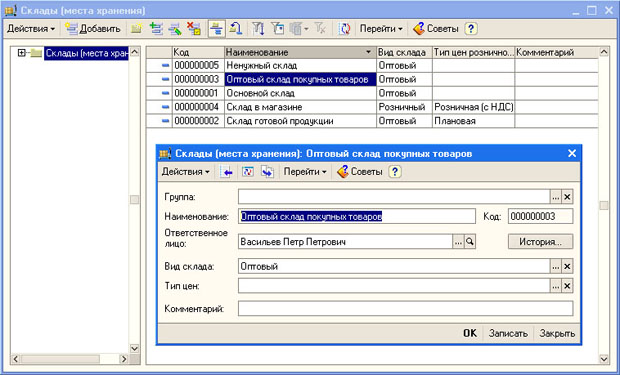Click the Add new group folder icon
This screenshot has width=620, height=375.
click(136, 29)
